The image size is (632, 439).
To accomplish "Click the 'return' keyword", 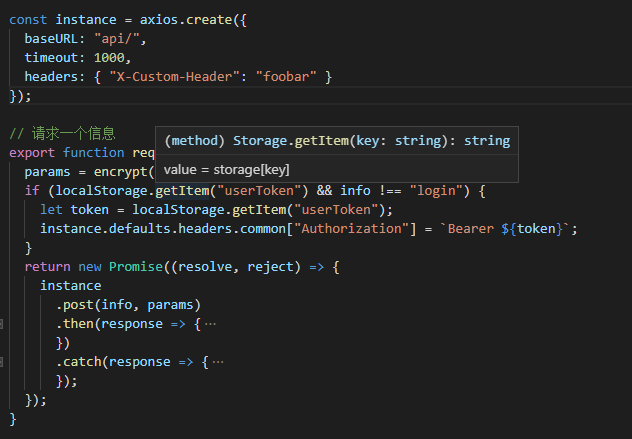I will click(47, 267).
